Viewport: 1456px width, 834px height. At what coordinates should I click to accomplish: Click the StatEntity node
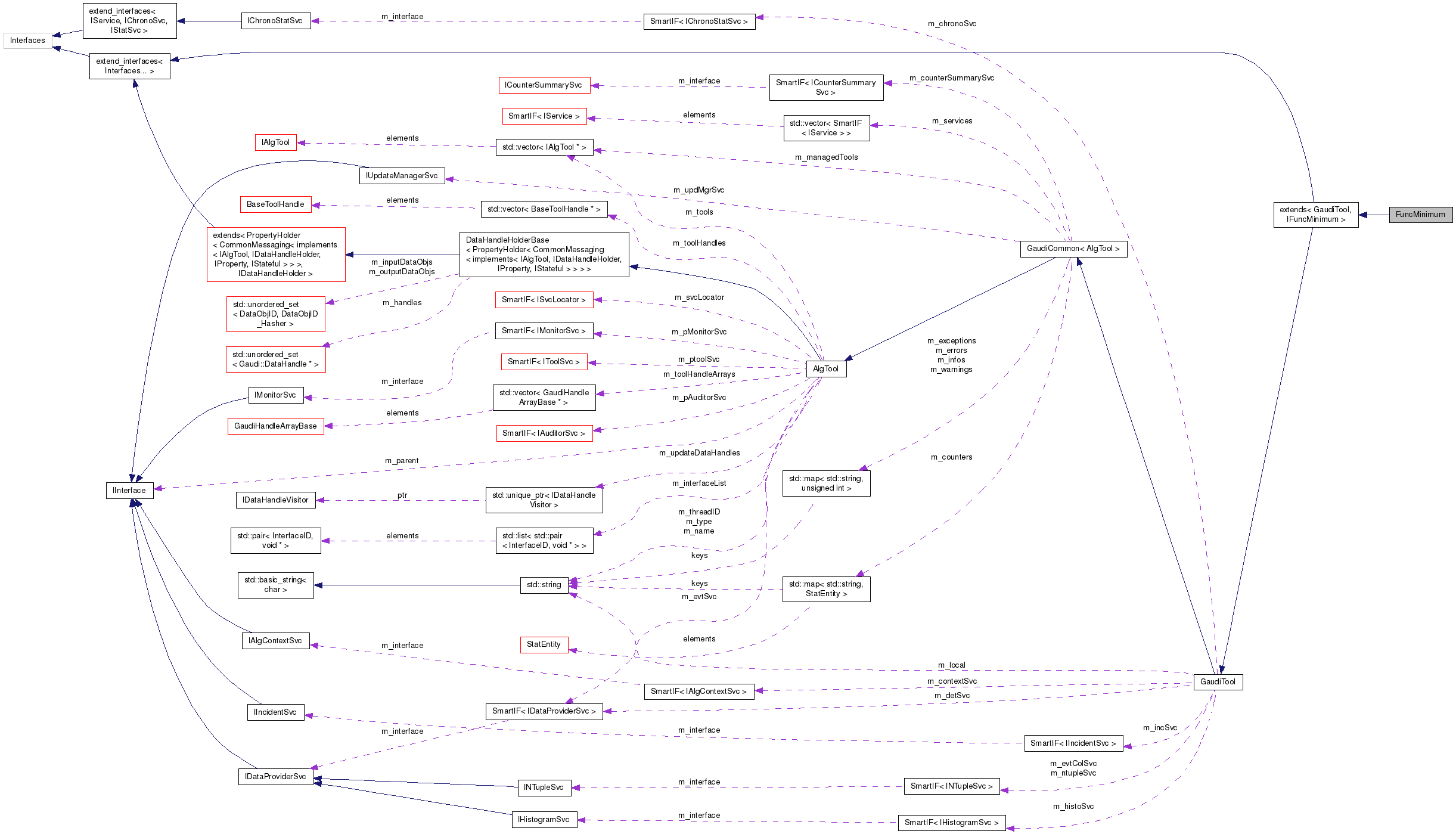[544, 644]
